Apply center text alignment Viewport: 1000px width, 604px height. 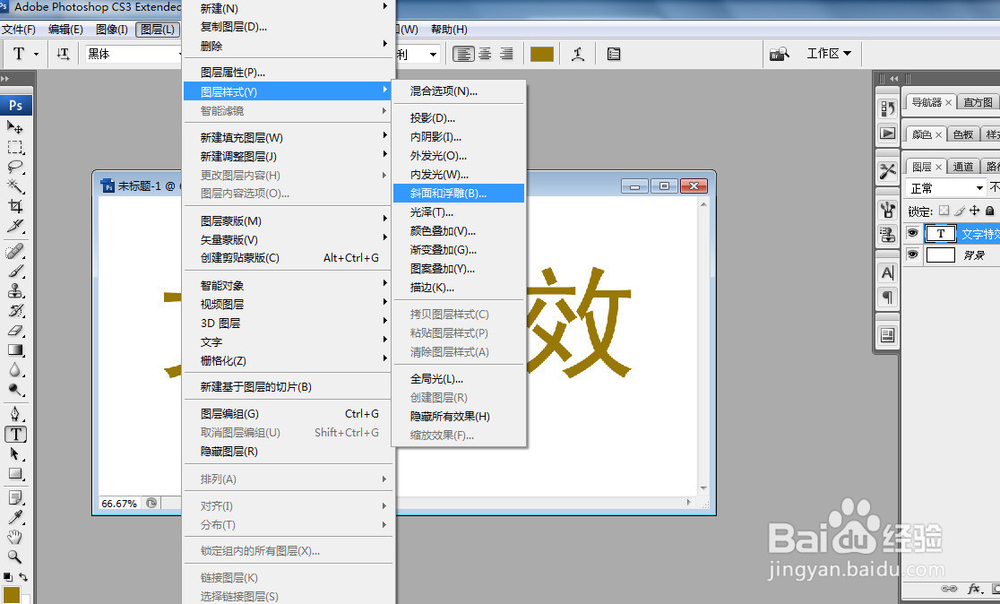pos(486,54)
